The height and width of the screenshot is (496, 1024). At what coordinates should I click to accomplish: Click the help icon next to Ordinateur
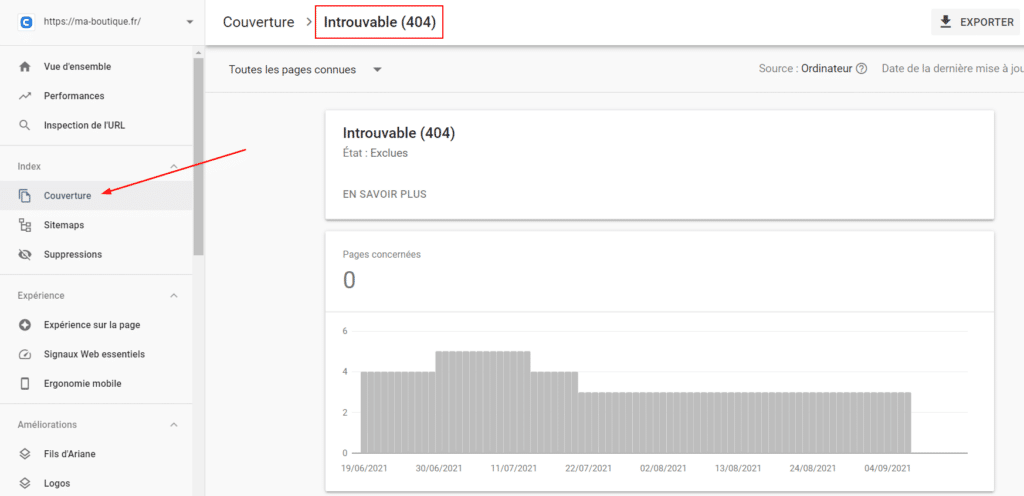[x=861, y=69]
